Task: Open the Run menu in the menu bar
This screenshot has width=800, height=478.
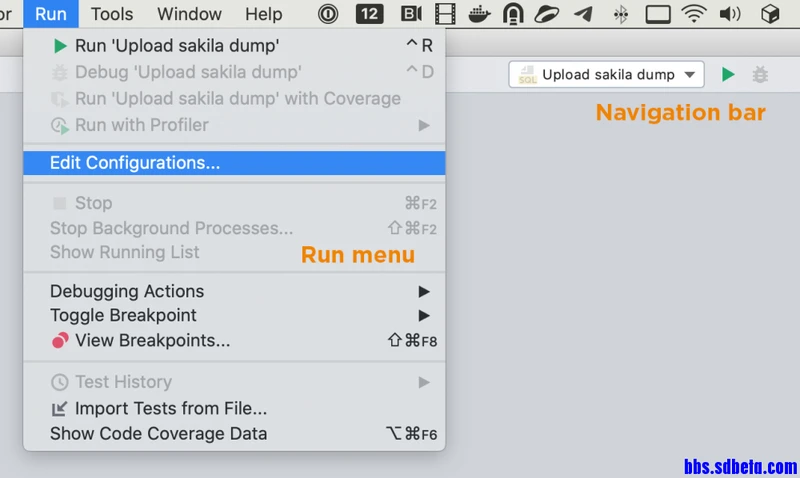Action: [x=51, y=14]
